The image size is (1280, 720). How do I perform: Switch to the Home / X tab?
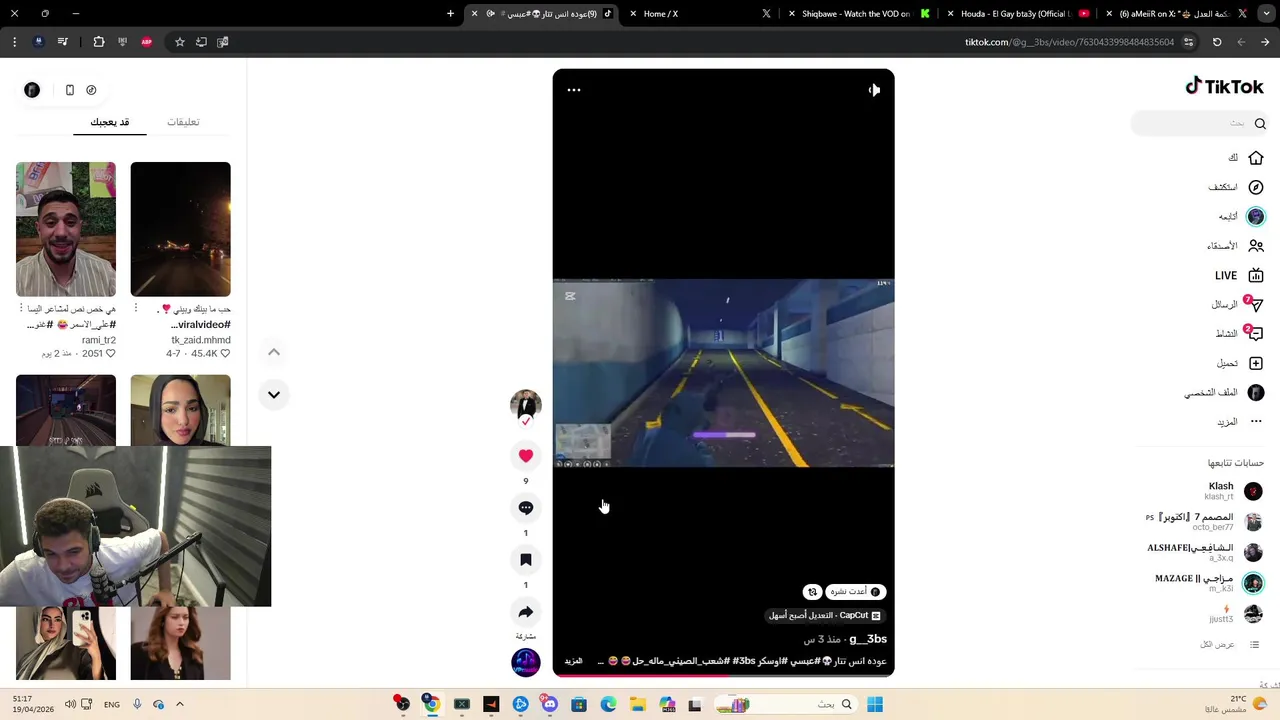pos(700,14)
